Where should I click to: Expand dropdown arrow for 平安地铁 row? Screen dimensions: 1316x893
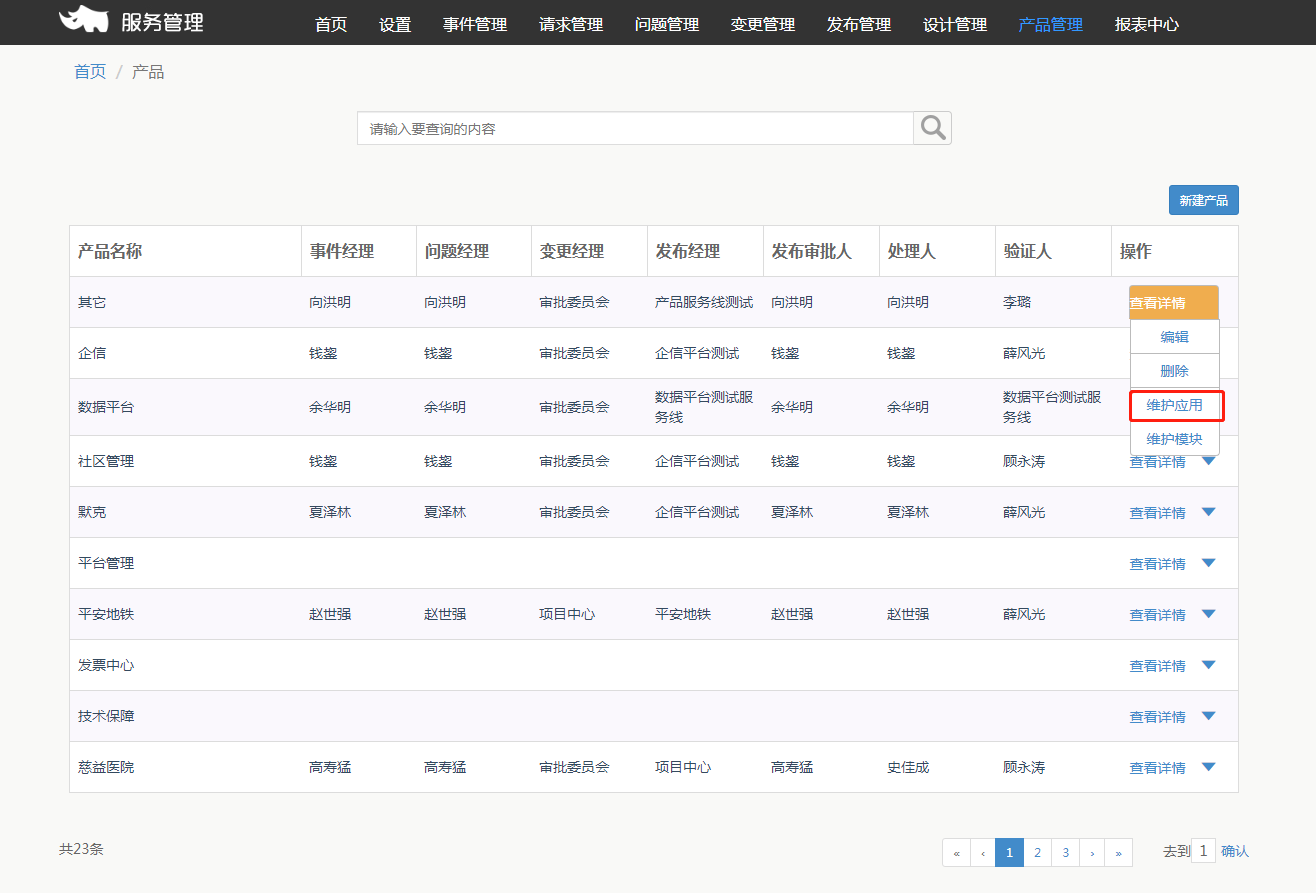[1208, 614]
